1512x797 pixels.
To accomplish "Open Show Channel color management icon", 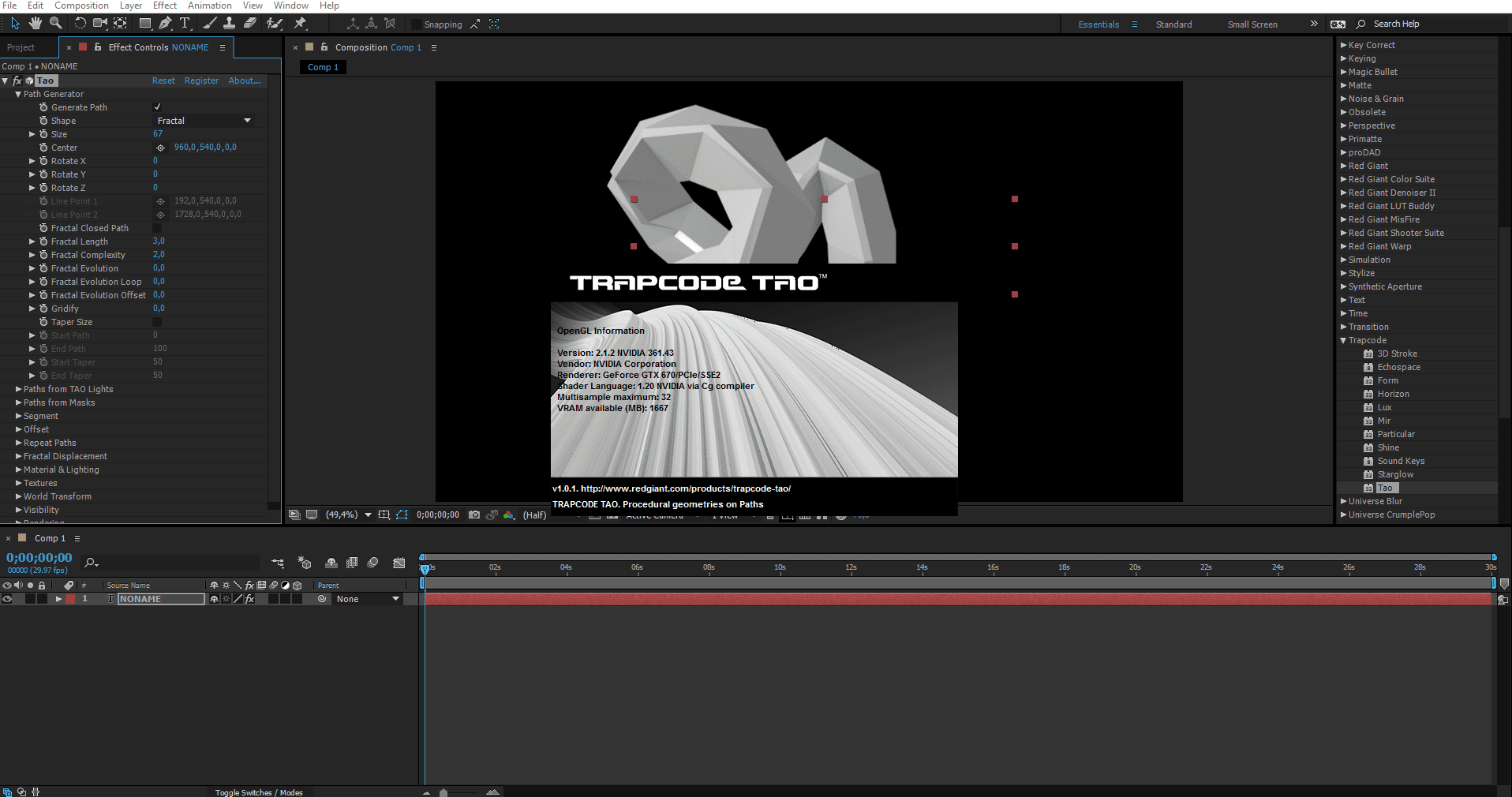I will coord(509,515).
